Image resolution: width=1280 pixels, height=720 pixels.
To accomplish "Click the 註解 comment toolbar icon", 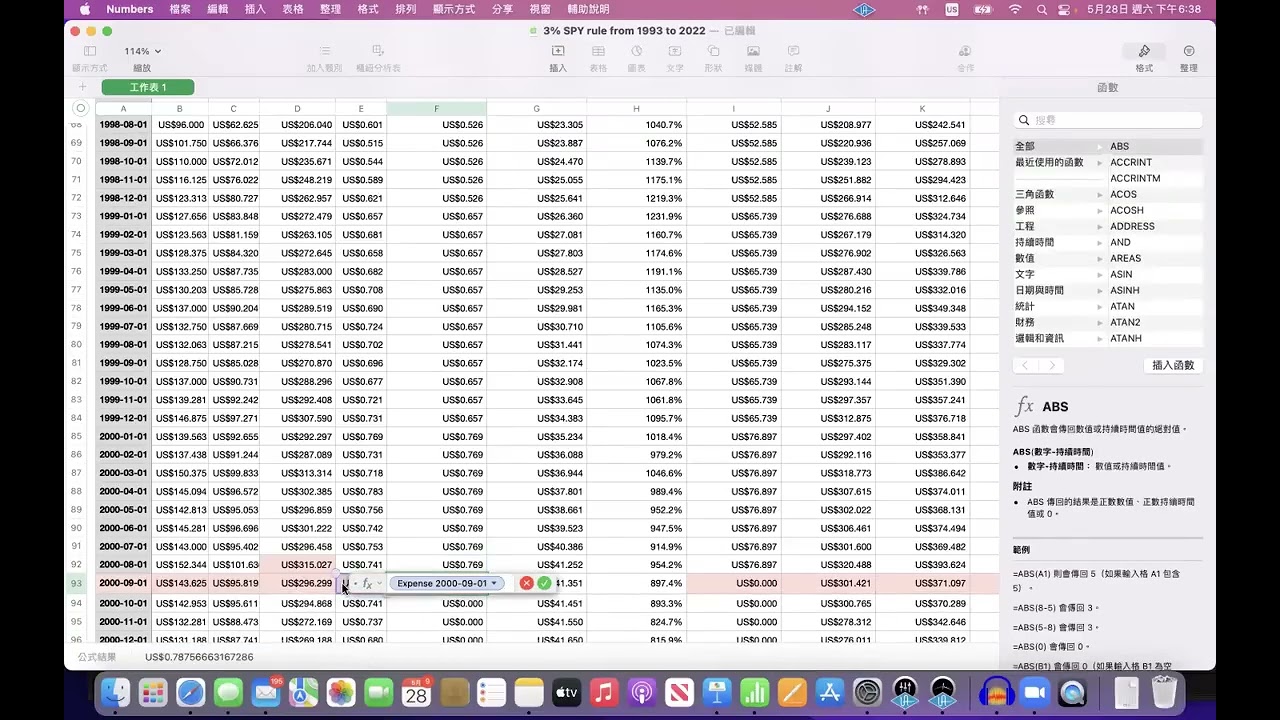I will (793, 51).
